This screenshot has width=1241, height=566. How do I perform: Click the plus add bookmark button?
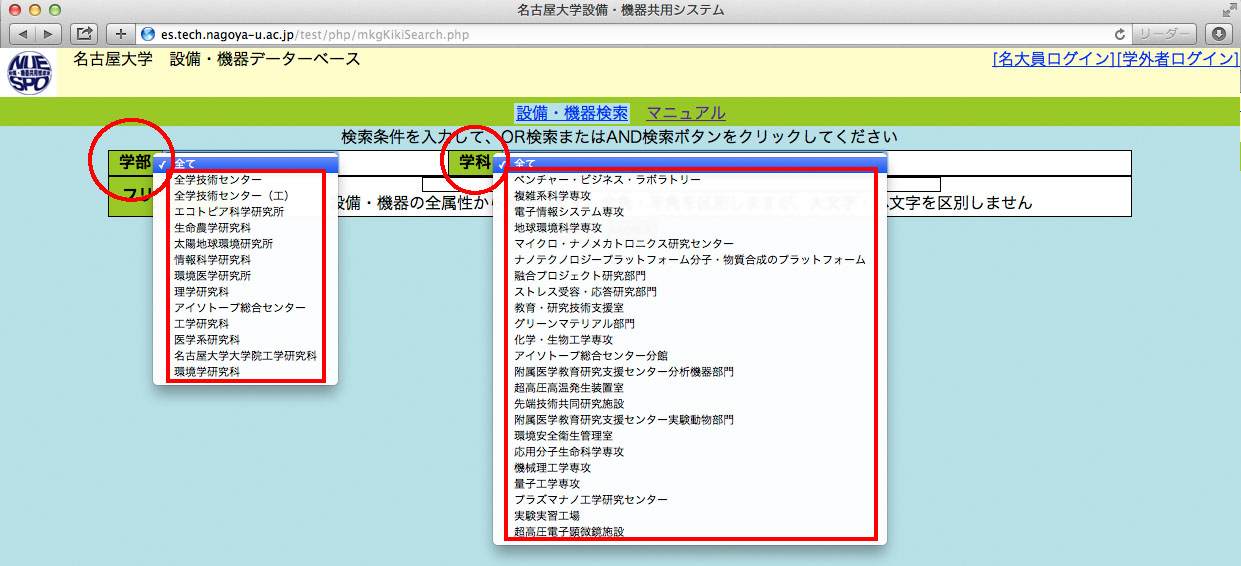pyautogui.click(x=120, y=34)
